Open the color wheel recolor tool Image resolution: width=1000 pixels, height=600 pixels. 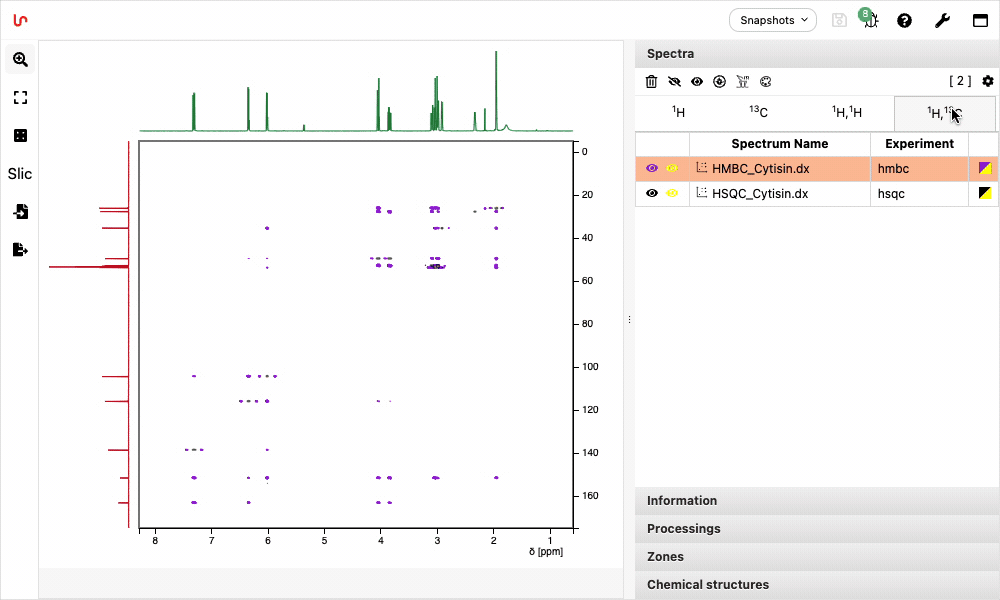[764, 81]
